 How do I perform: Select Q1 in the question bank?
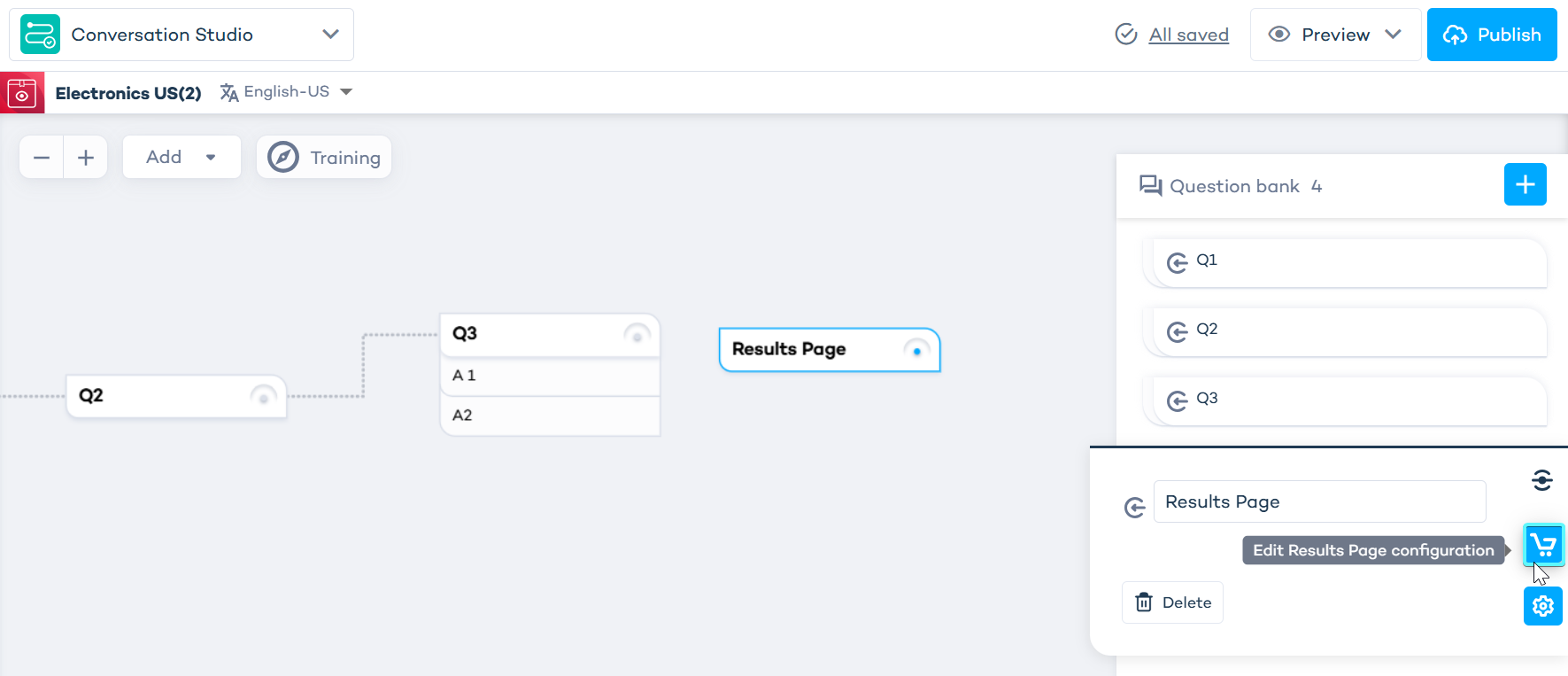1344,262
